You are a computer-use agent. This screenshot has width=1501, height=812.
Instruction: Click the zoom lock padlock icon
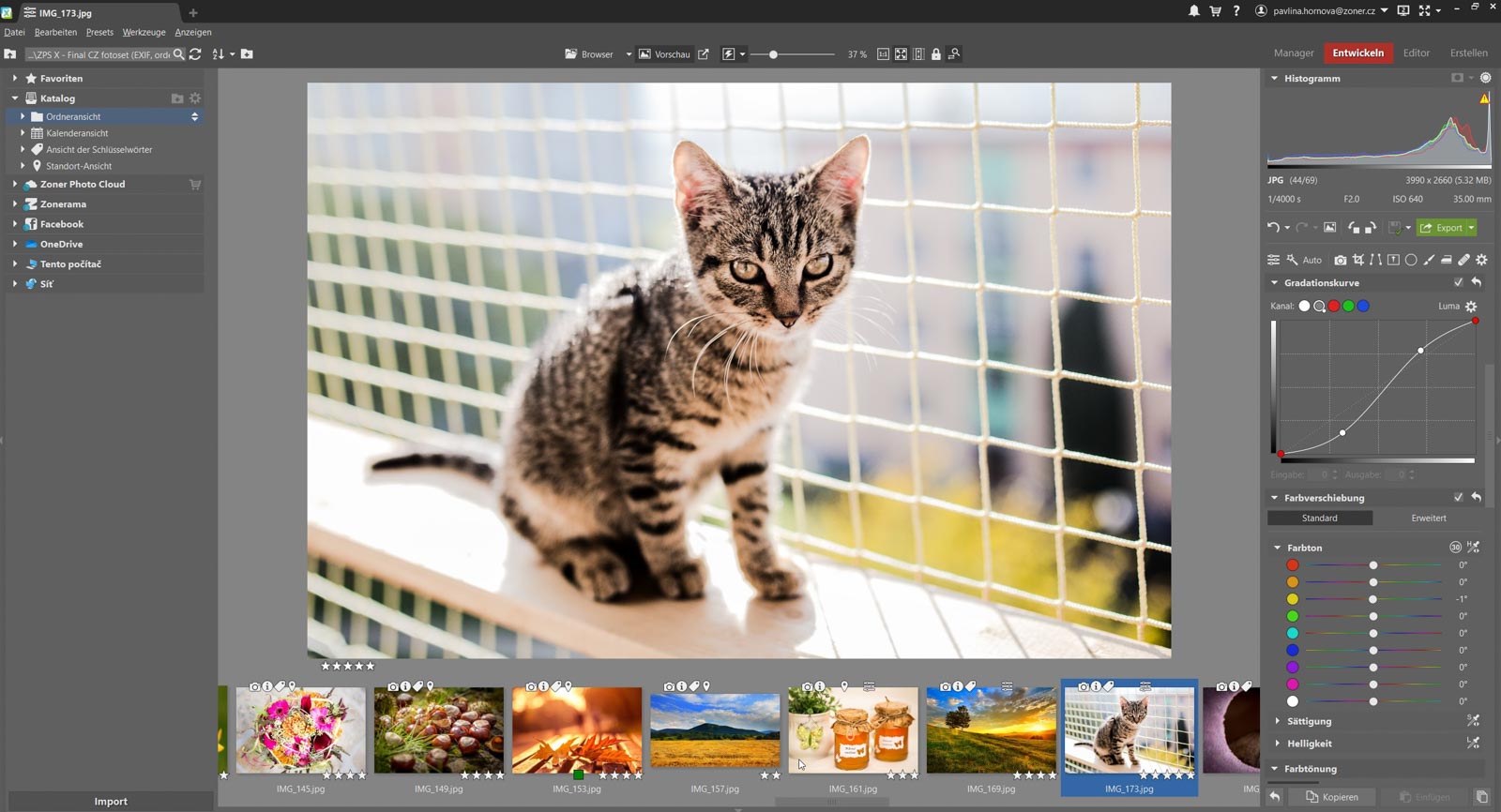click(935, 54)
